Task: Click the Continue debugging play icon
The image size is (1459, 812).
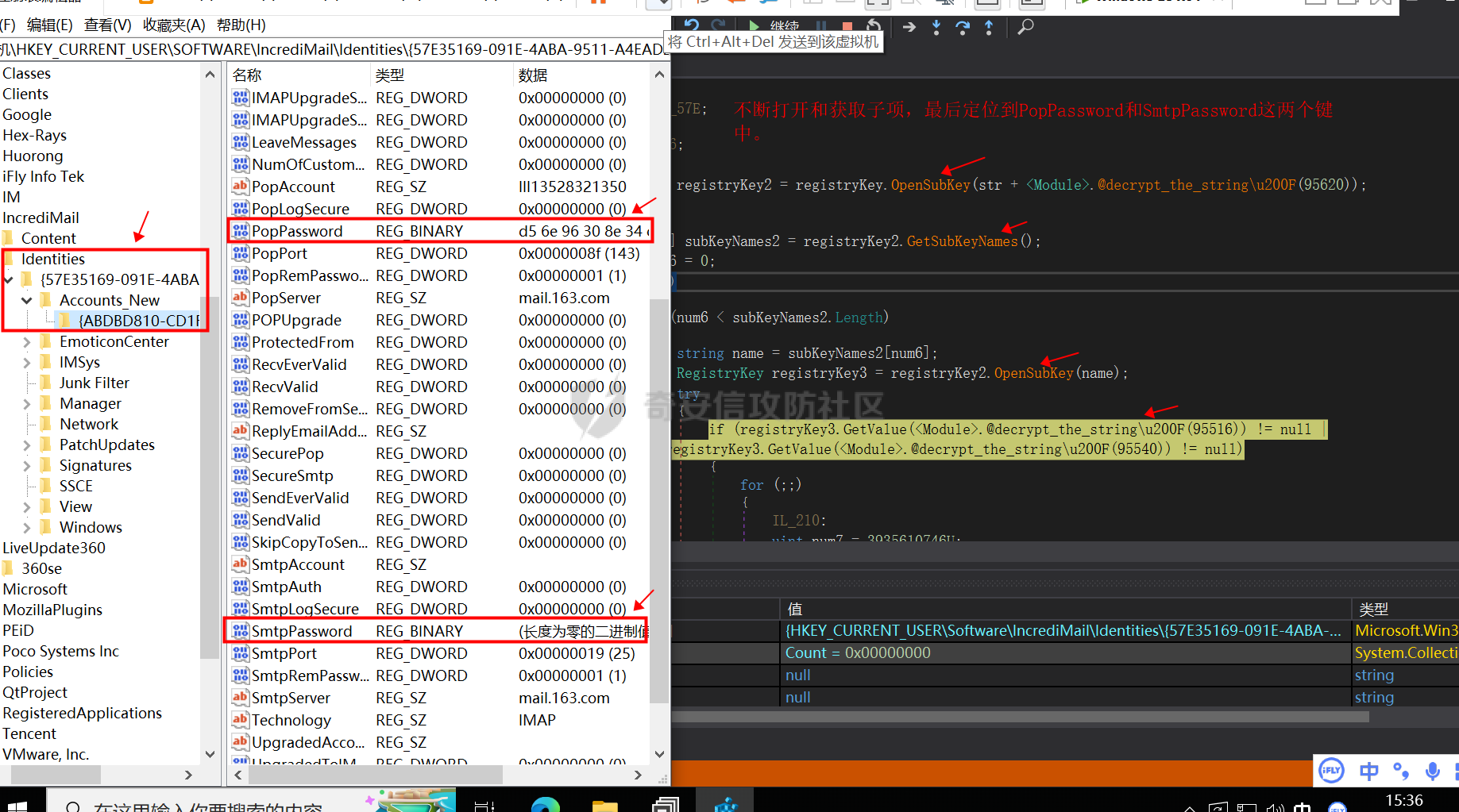Action: [x=754, y=26]
